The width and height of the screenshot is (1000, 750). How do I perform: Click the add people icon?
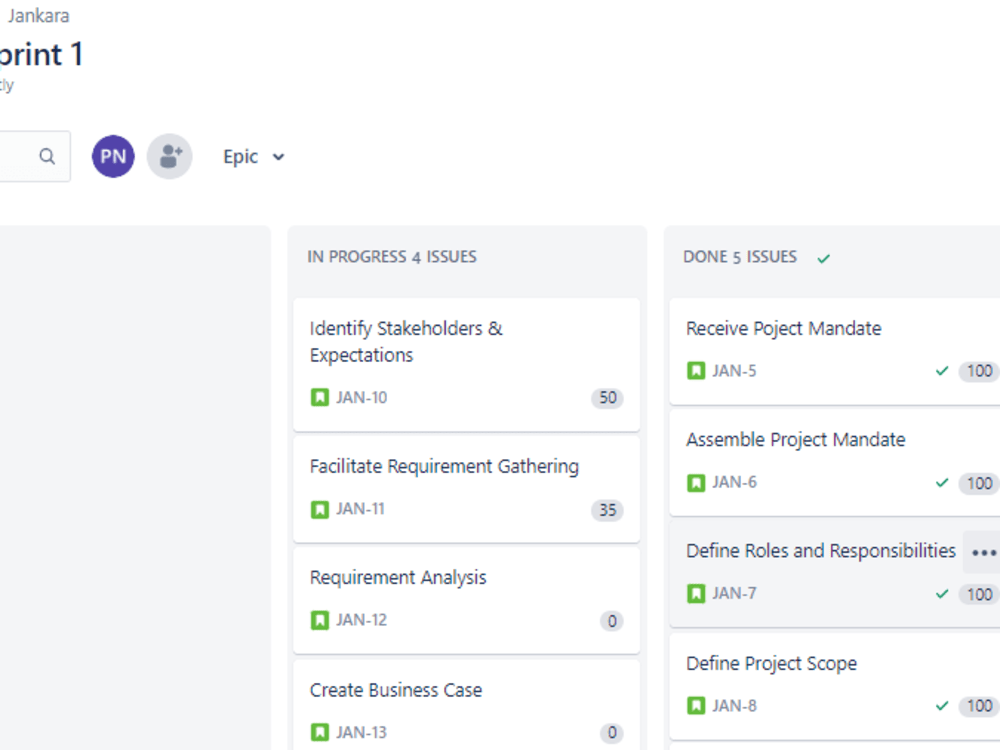point(170,156)
